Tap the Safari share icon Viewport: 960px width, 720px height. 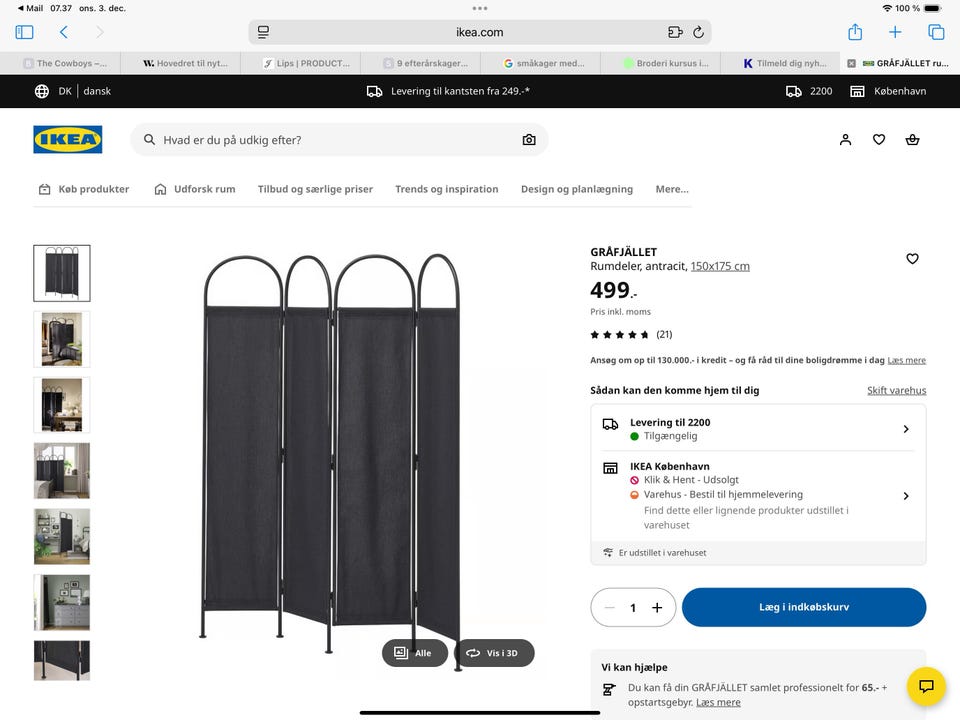tap(855, 32)
